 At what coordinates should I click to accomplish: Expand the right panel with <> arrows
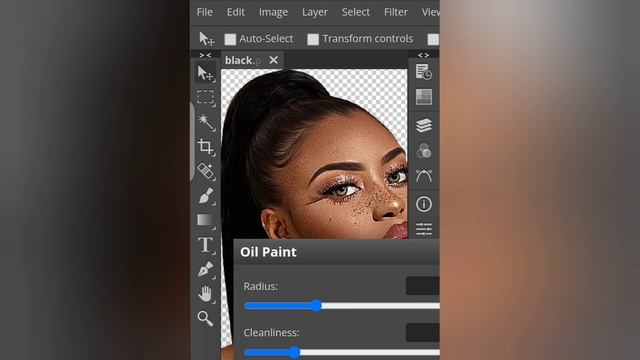tap(424, 55)
